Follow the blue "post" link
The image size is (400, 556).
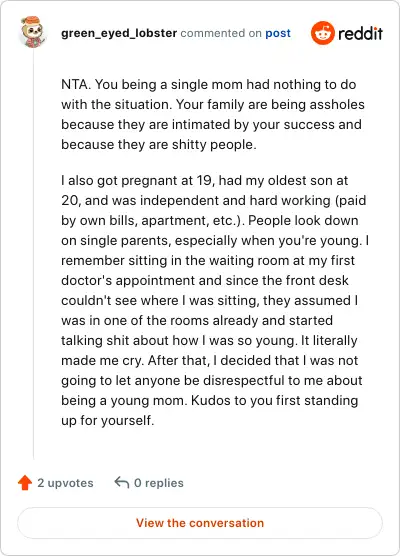point(278,33)
